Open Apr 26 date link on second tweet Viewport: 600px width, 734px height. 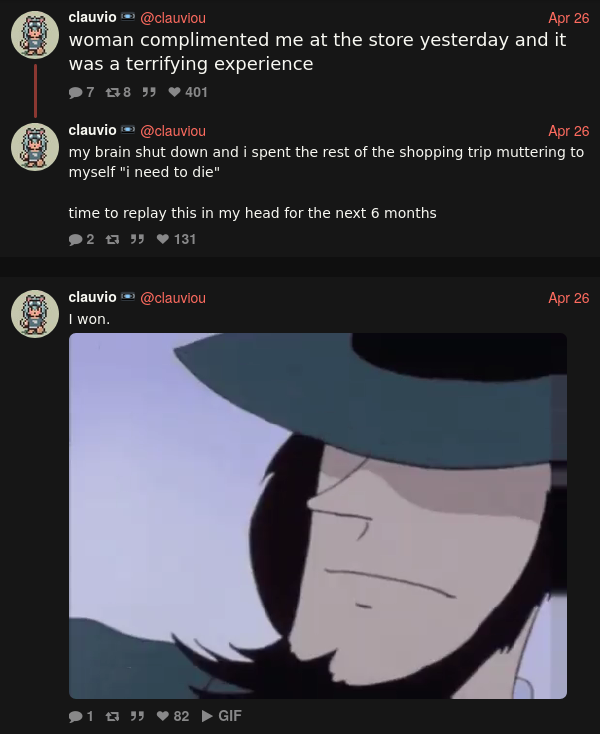569,131
